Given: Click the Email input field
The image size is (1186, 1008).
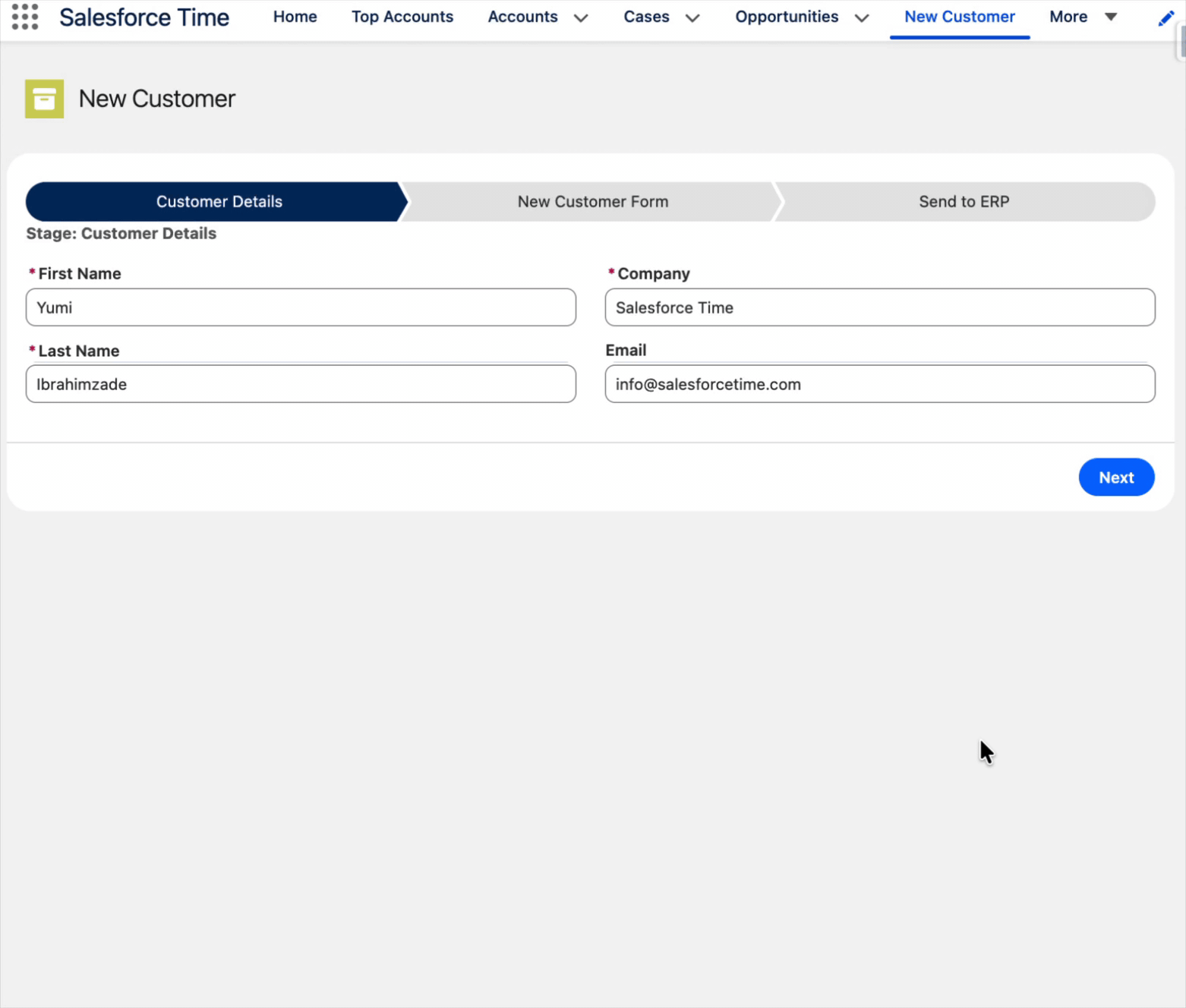Looking at the screenshot, I should pyautogui.click(x=879, y=384).
